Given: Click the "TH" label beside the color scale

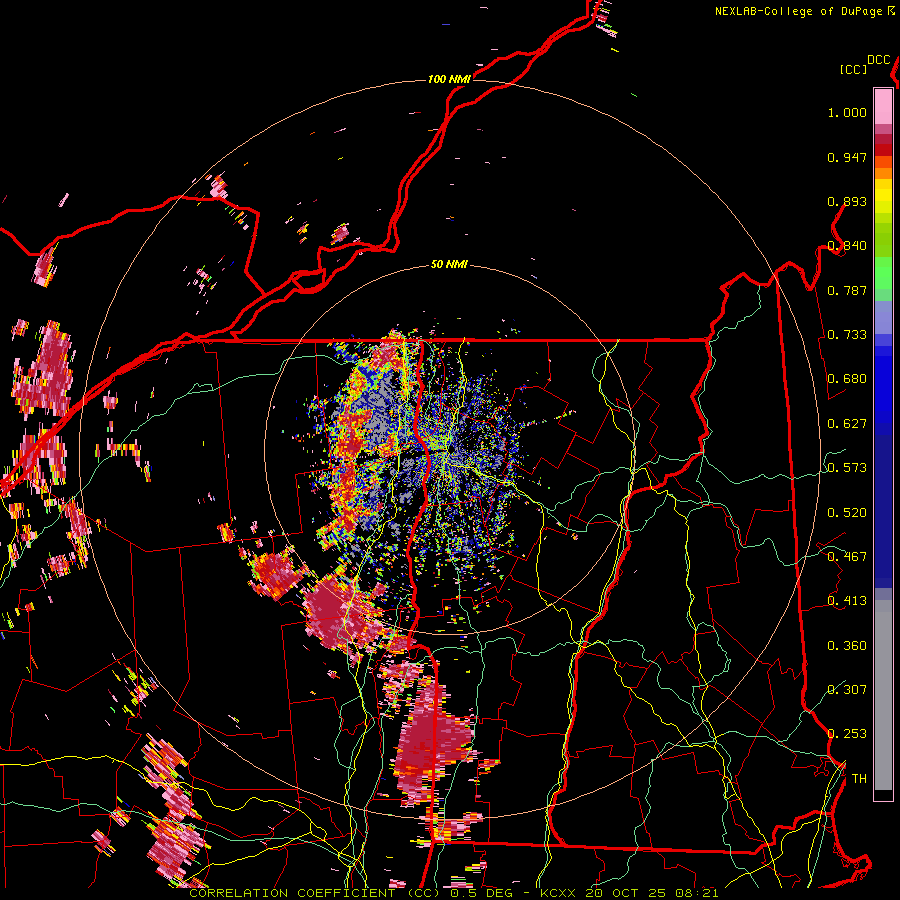Looking at the screenshot, I should click(x=859, y=779).
